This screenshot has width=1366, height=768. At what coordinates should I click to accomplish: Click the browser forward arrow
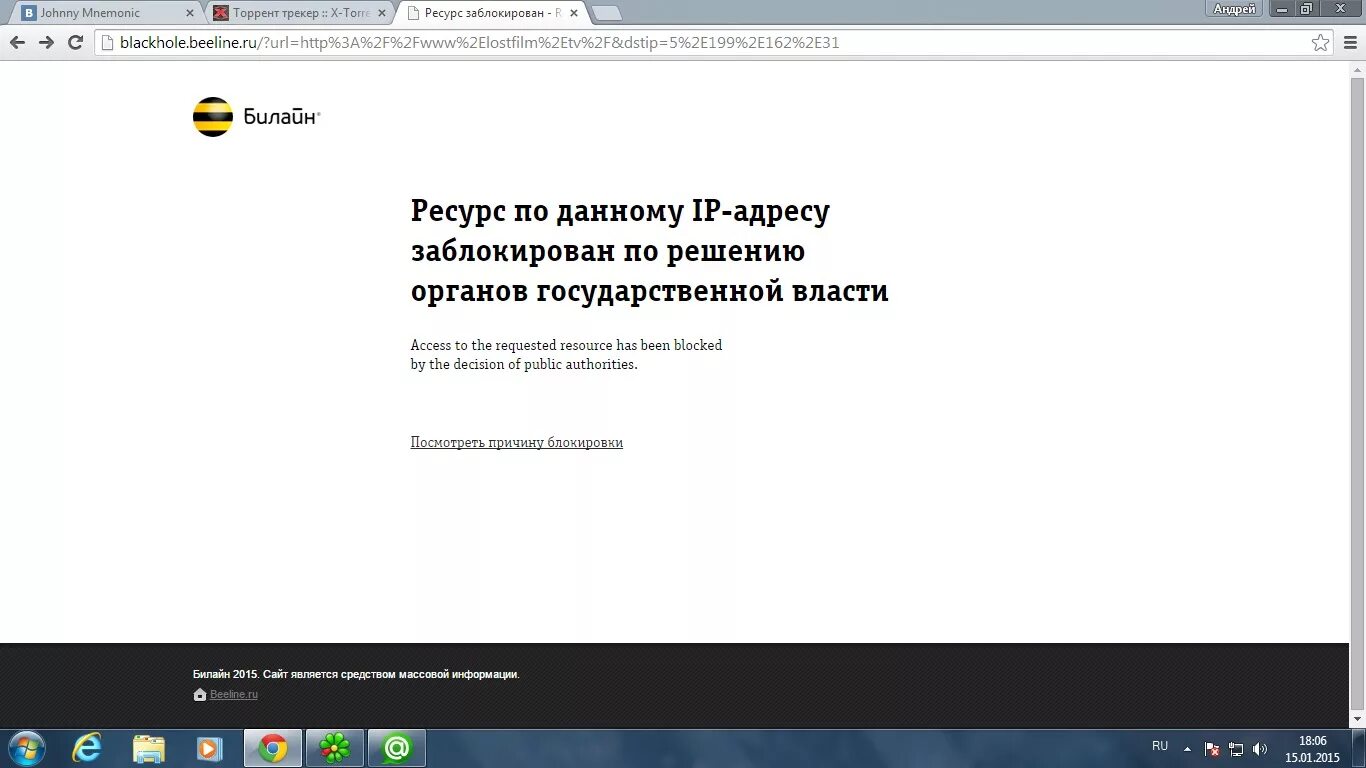pyautogui.click(x=46, y=42)
